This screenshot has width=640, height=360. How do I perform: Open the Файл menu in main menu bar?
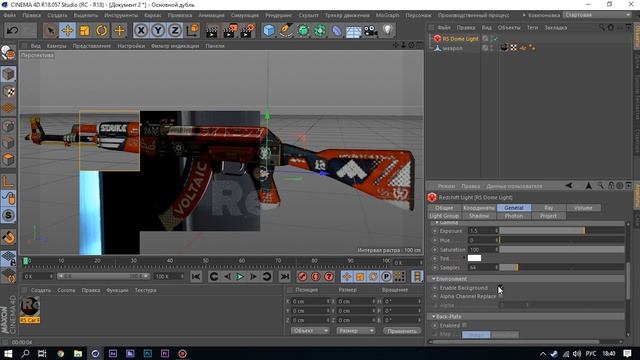point(9,15)
